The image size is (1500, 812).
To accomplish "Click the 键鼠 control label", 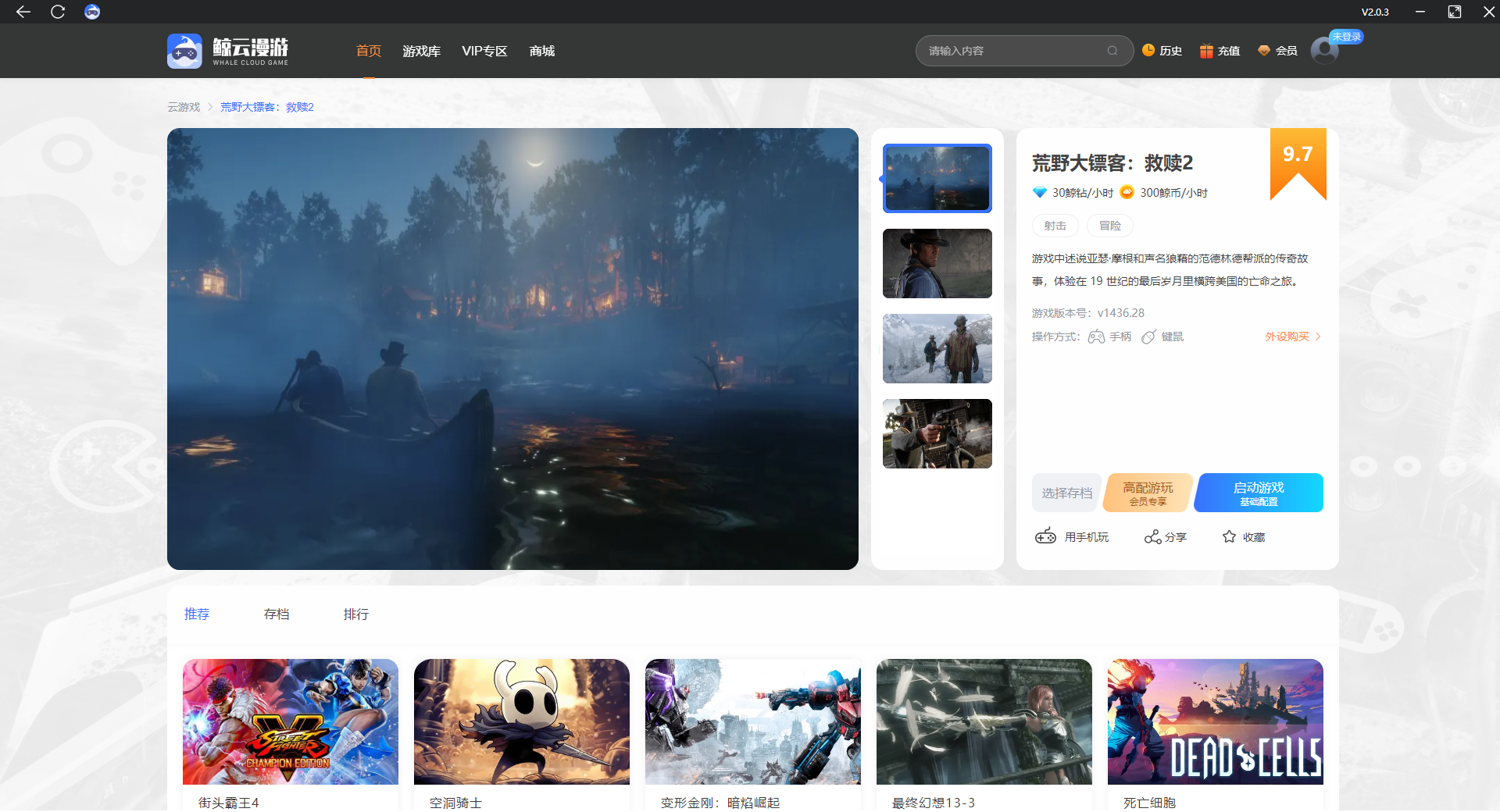I will [1173, 337].
